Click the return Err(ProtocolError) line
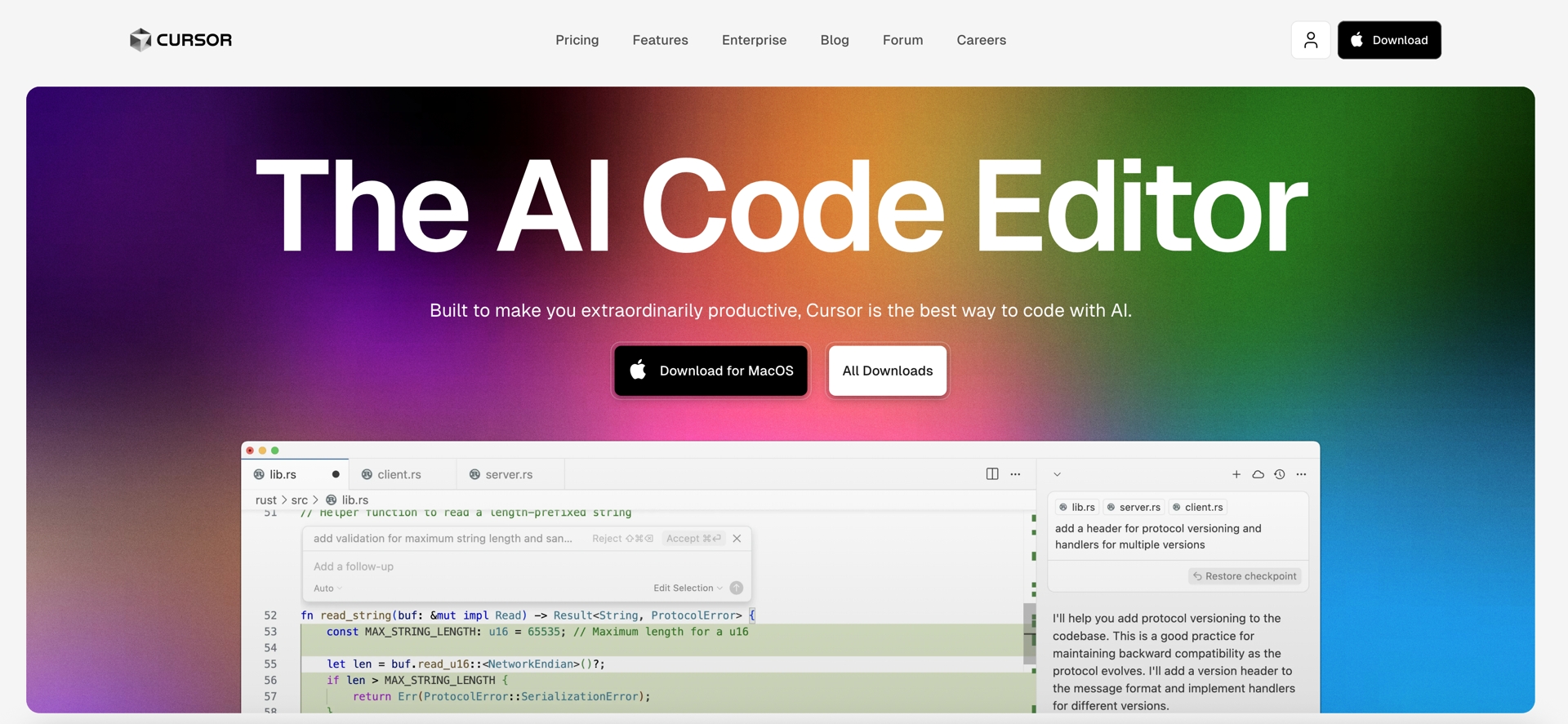This screenshot has width=1568, height=724. [x=501, y=697]
